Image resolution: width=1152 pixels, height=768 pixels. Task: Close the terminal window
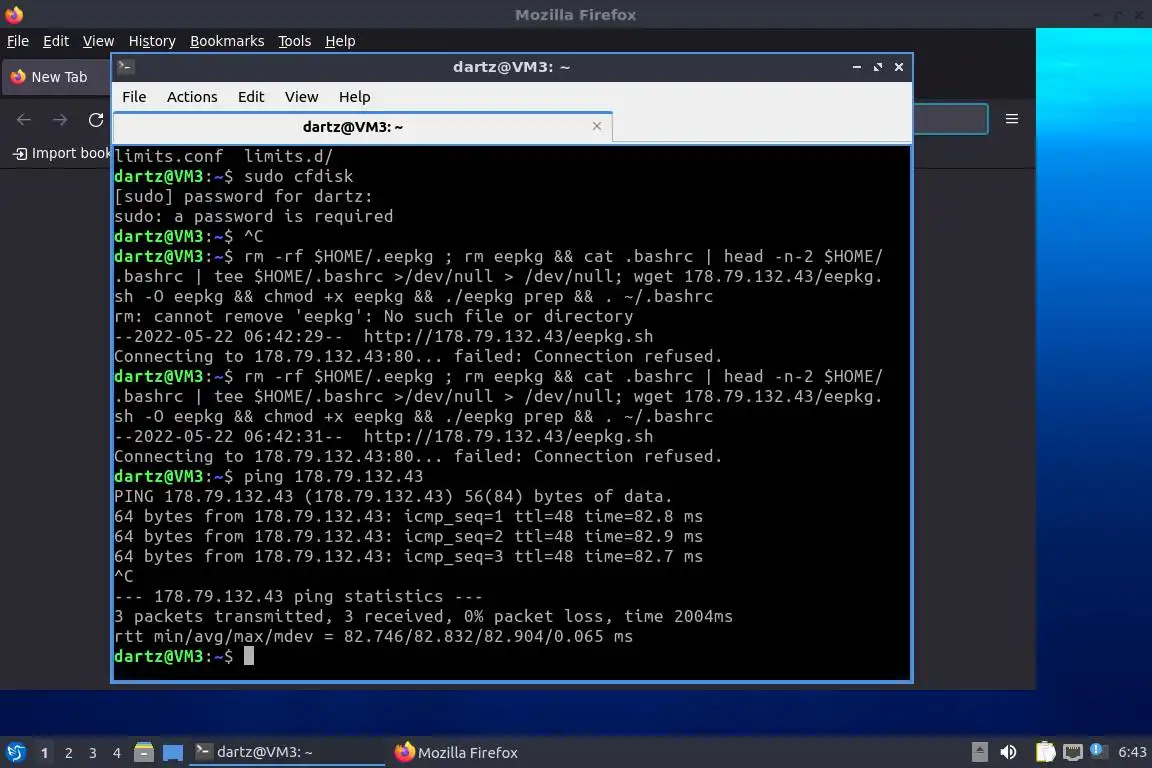(x=899, y=67)
